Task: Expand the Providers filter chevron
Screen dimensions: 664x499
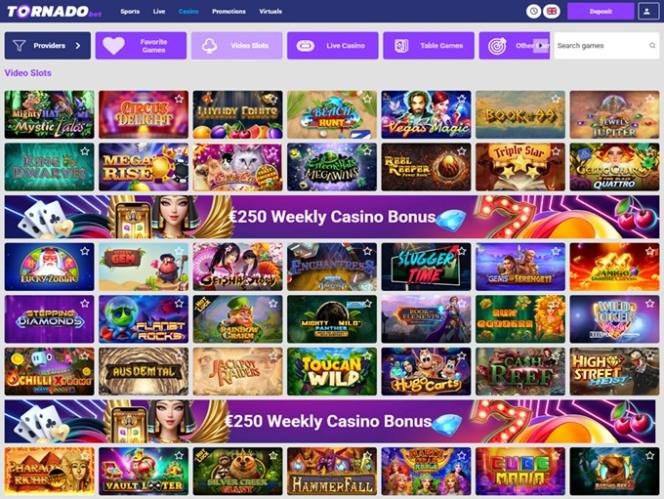Action: 78,45
